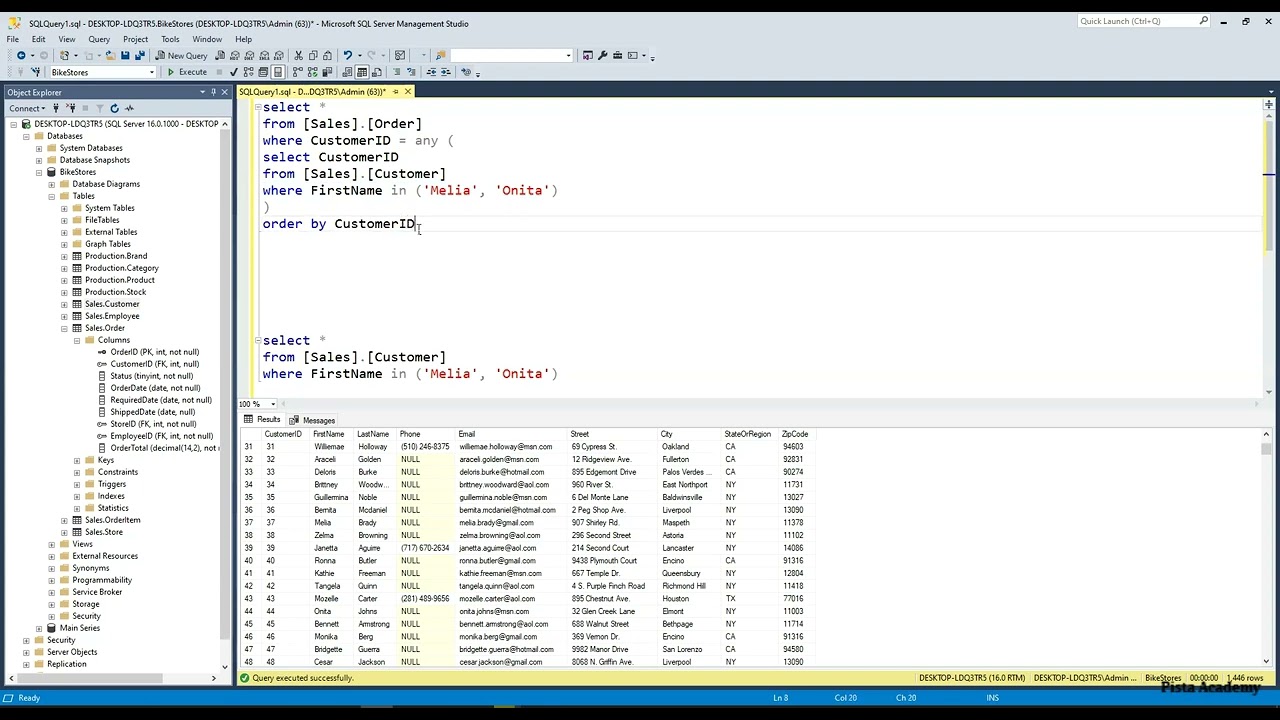Expand the Database Snapshots node
This screenshot has height=720, width=1280.
(39, 160)
